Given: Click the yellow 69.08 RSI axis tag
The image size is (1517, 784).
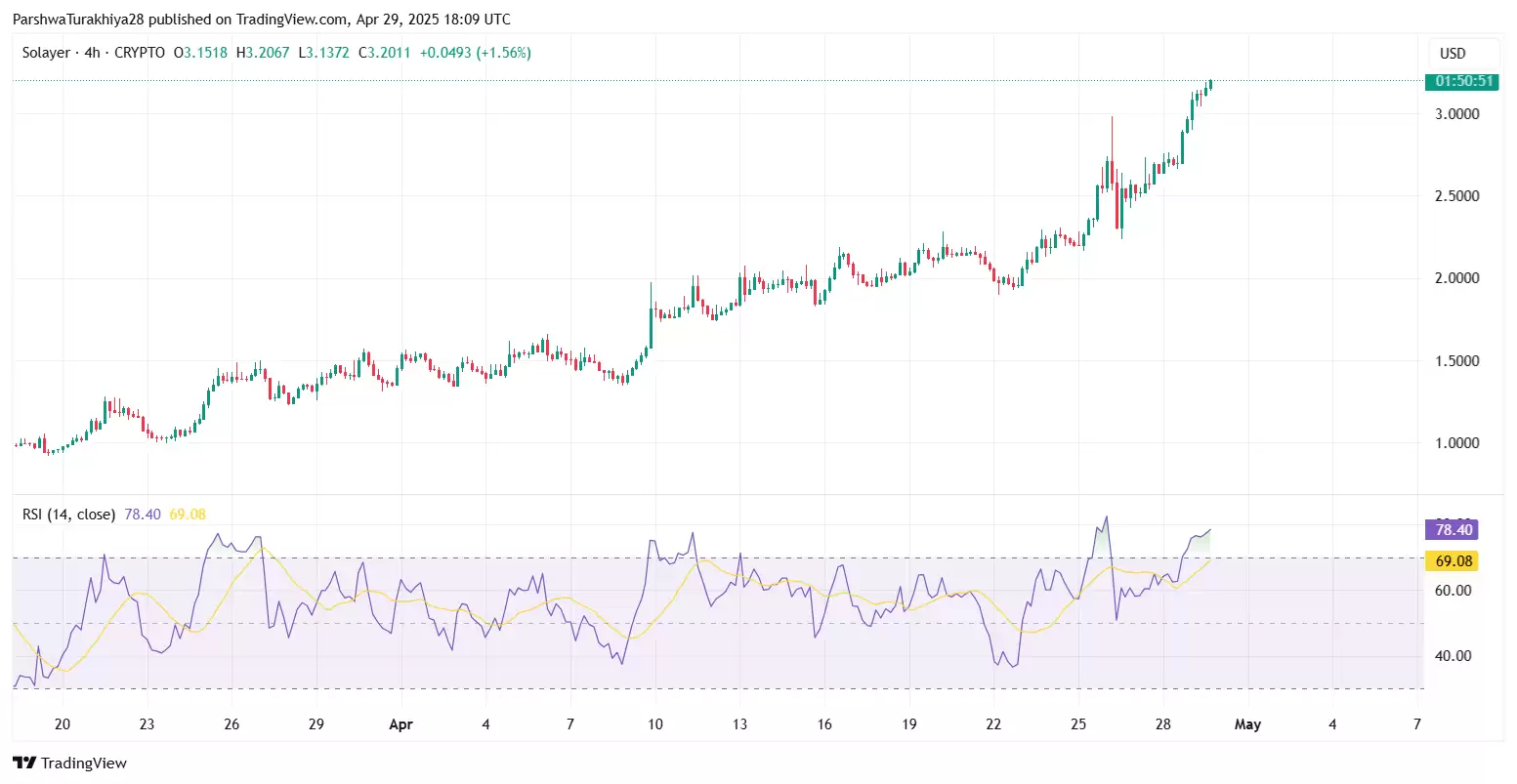Looking at the screenshot, I should click(1453, 561).
